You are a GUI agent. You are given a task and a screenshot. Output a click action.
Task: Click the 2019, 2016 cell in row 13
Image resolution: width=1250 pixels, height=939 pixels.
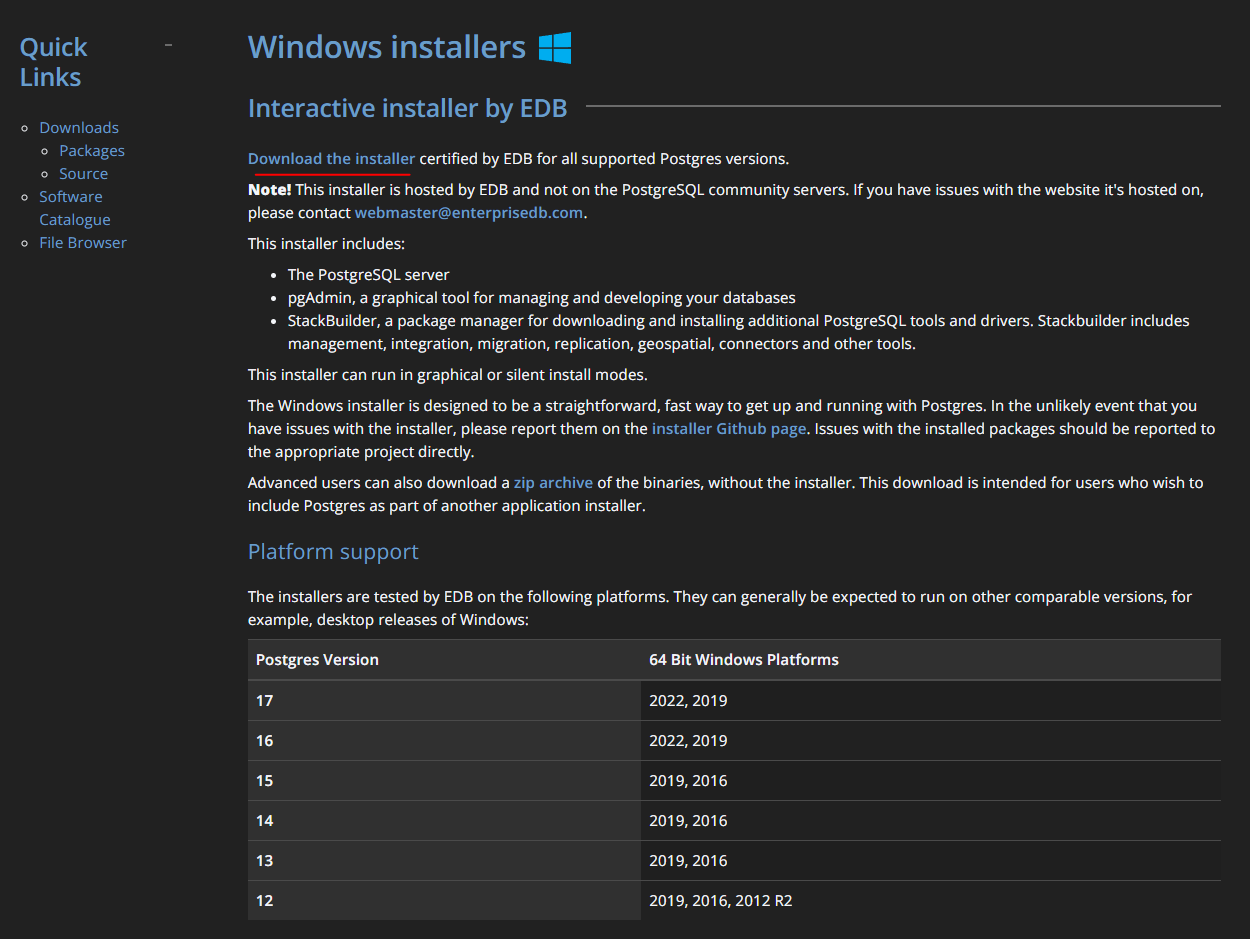(931, 861)
